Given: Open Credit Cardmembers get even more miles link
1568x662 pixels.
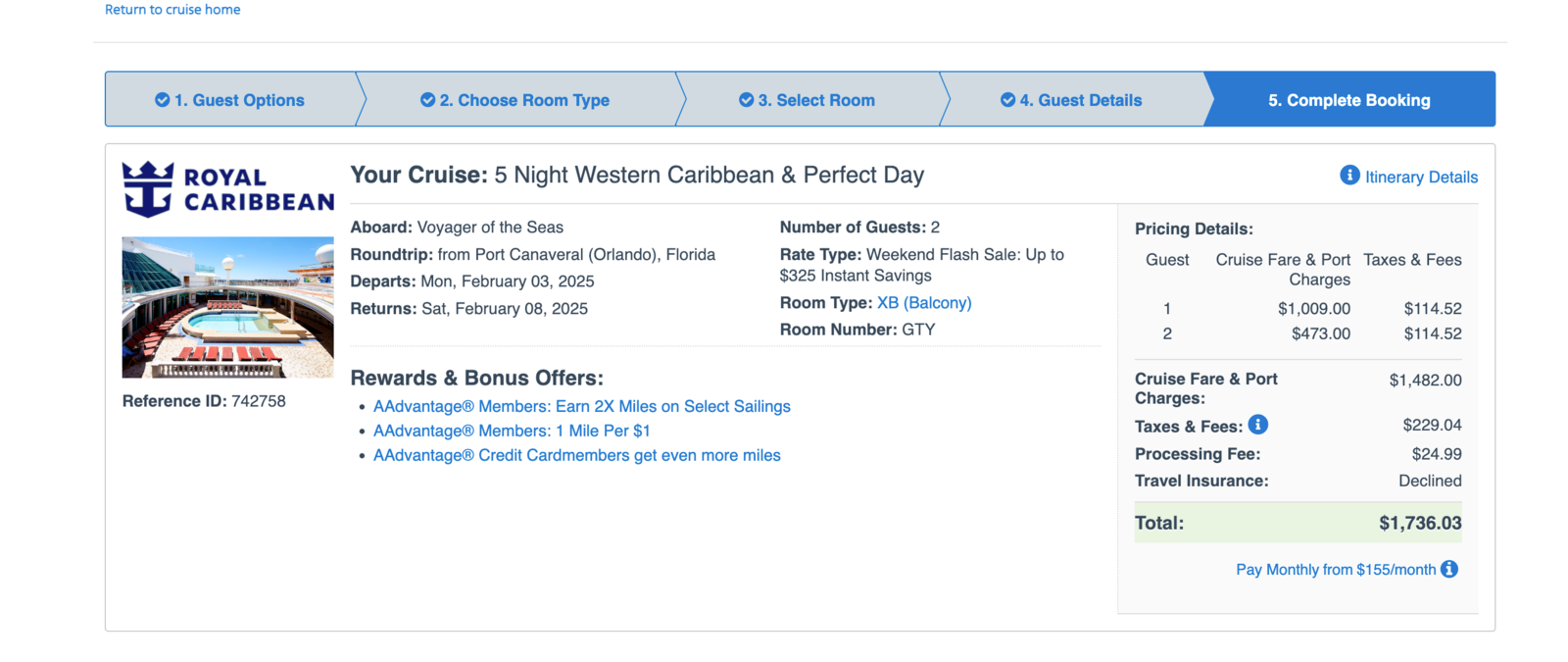Looking at the screenshot, I should 577,455.
